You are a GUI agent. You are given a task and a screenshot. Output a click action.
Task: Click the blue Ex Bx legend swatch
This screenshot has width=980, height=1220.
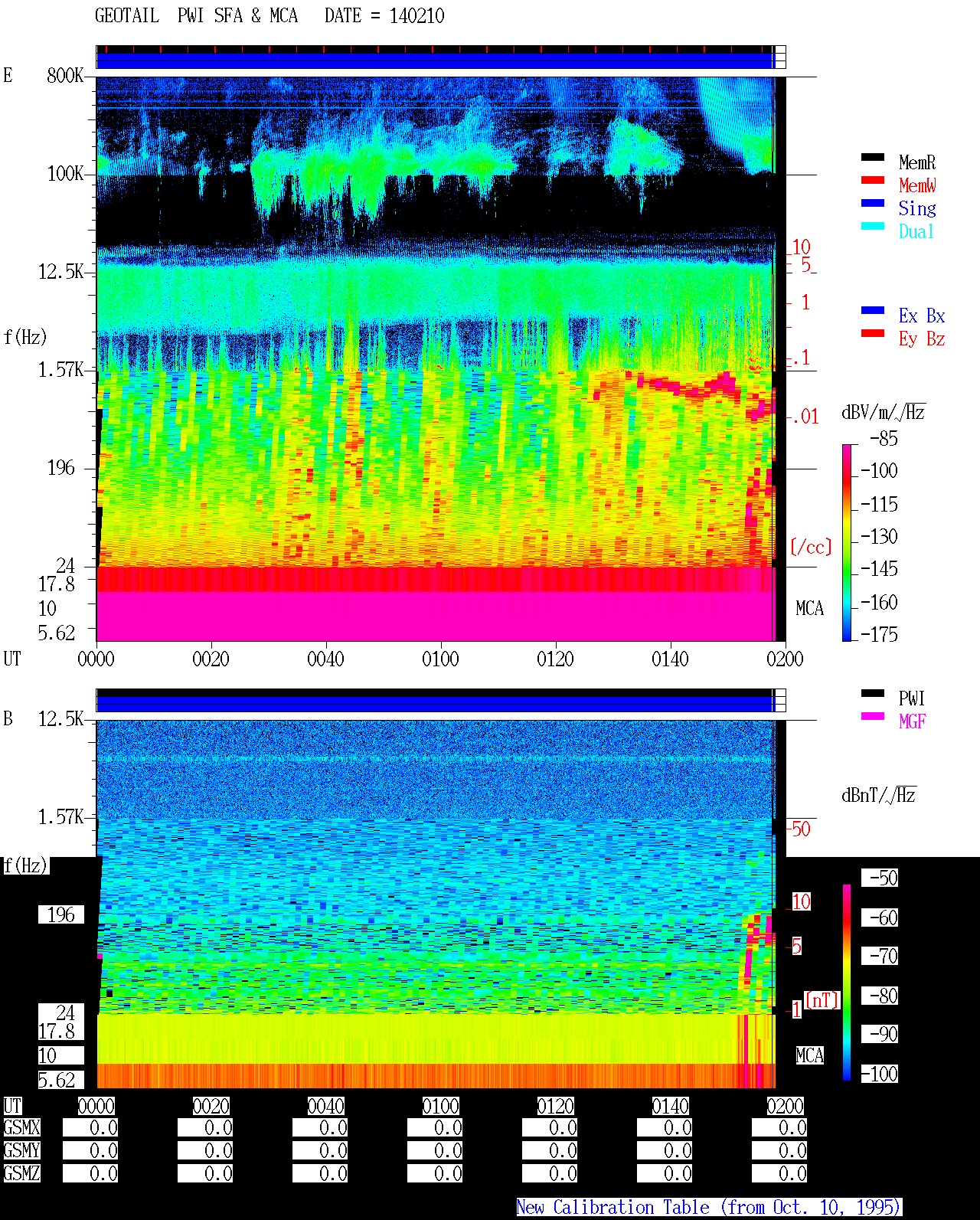(872, 311)
